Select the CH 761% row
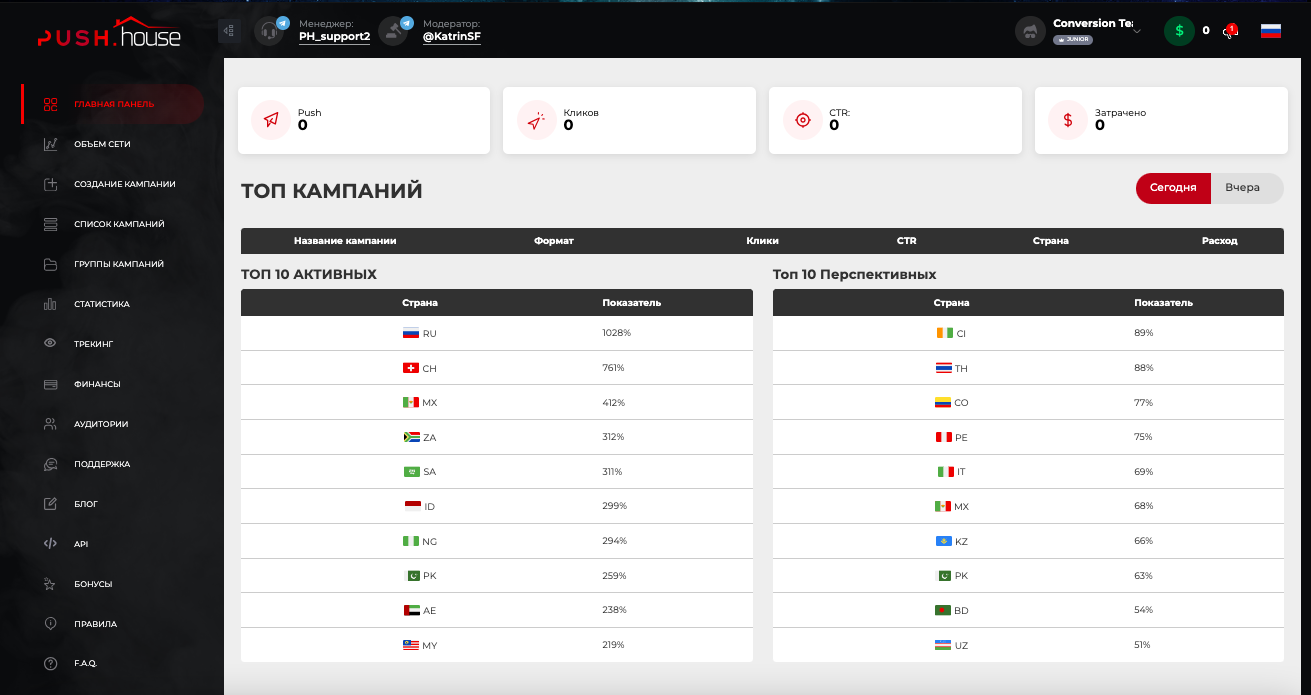Viewport: 1311px width, 695px height. coord(497,368)
